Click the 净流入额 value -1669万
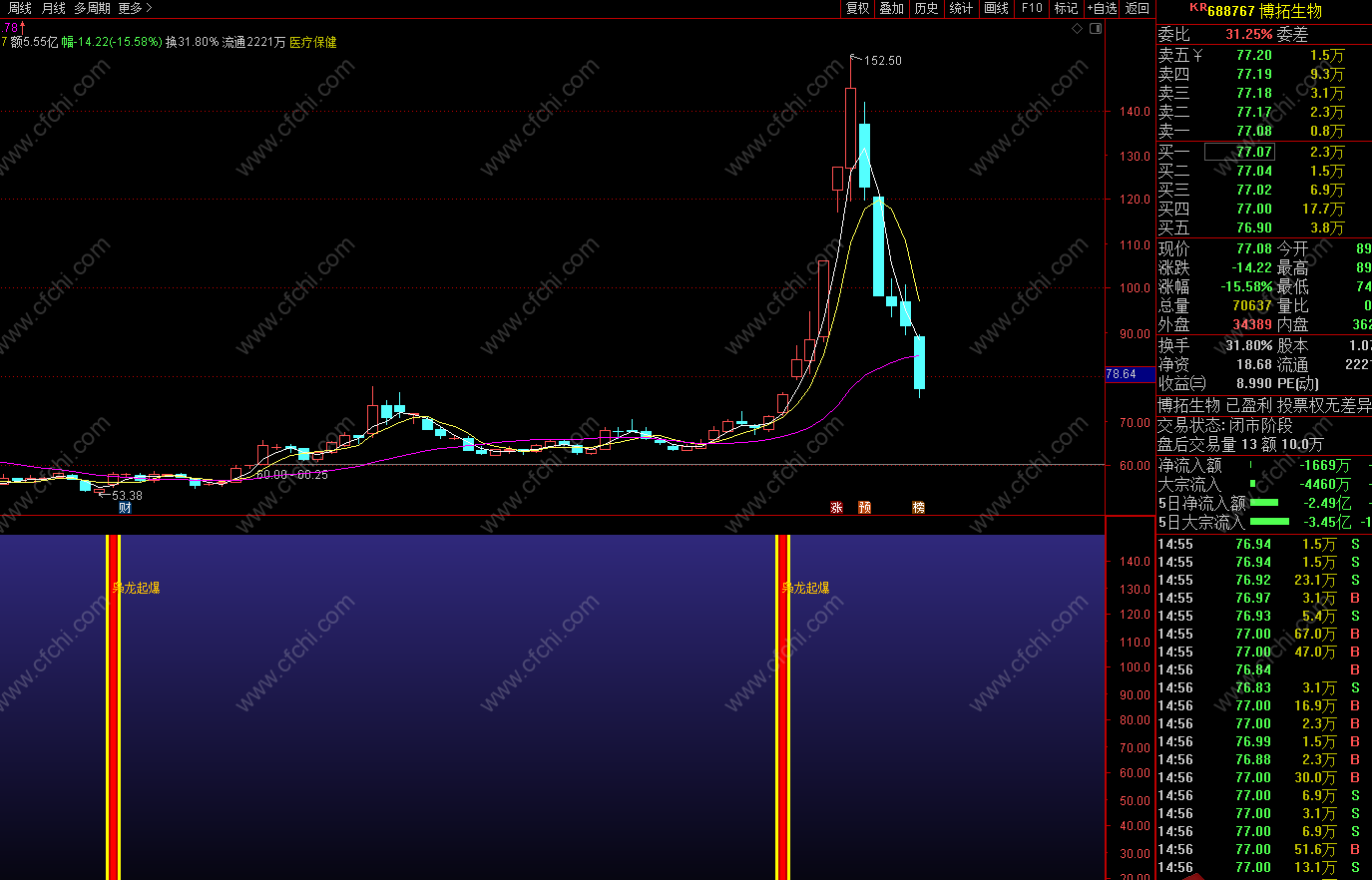 1325,465
